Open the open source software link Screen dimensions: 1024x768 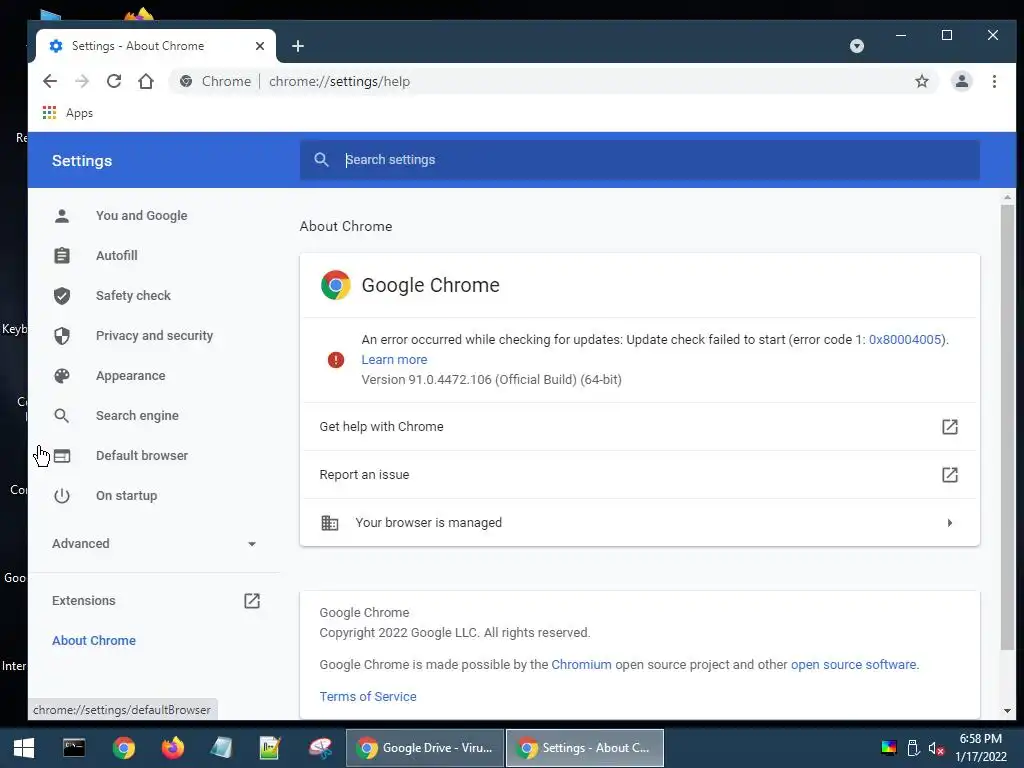854,665
